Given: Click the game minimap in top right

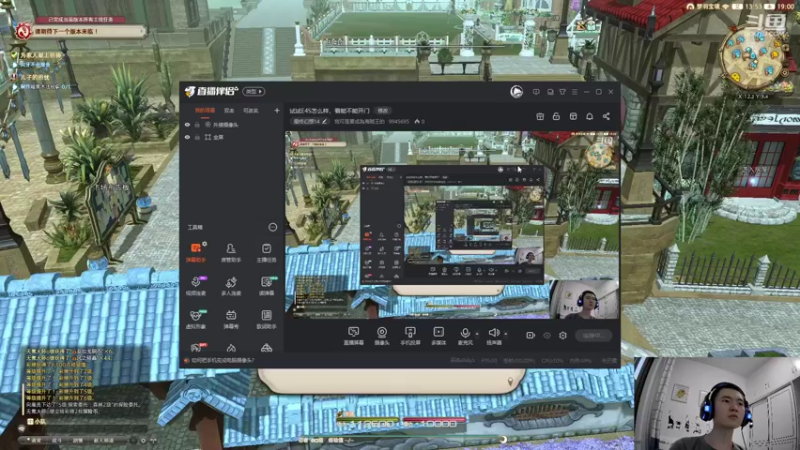Looking at the screenshot, I should click(x=753, y=59).
